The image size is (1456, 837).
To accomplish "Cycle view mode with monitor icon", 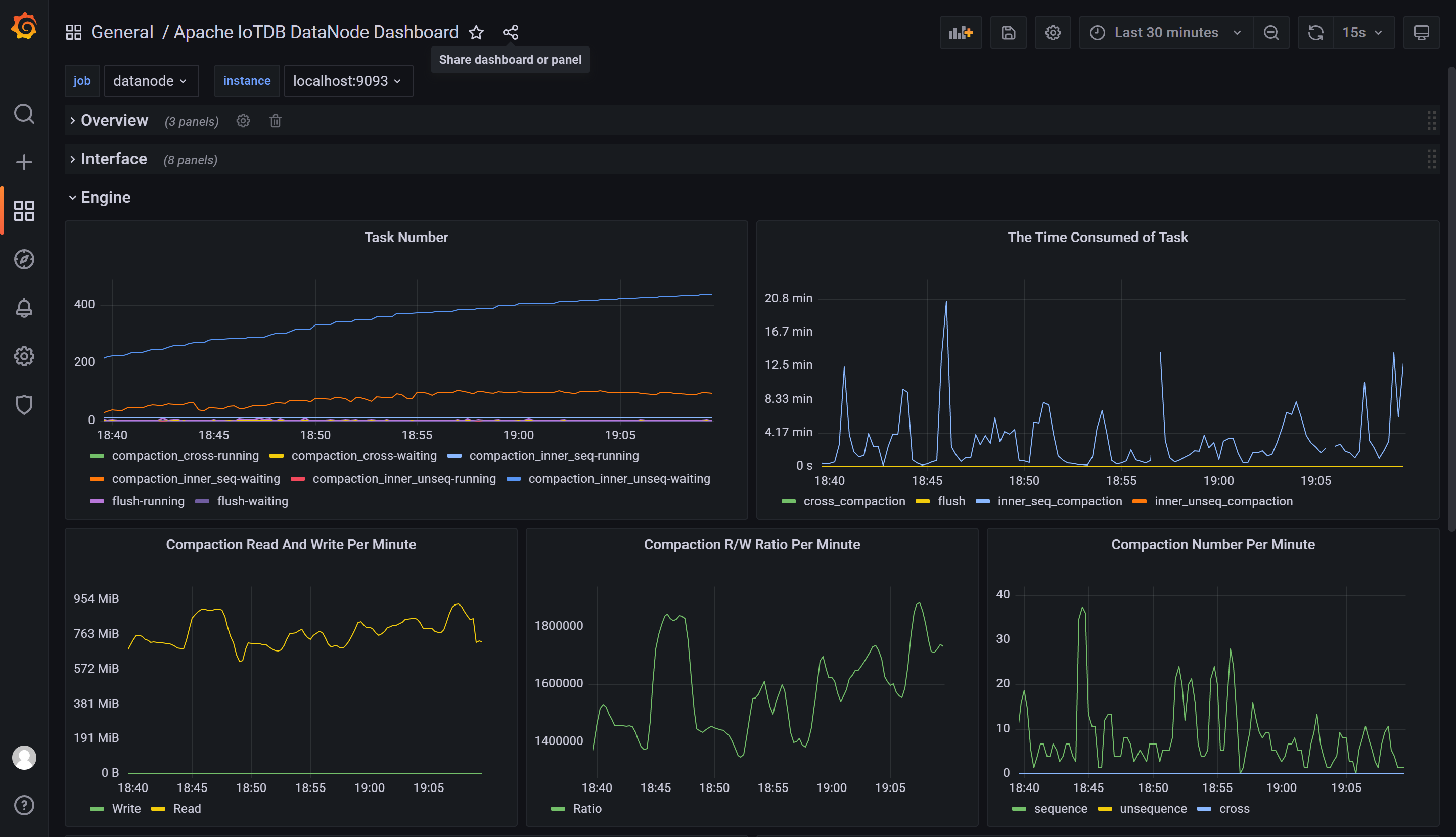I will pyautogui.click(x=1421, y=33).
